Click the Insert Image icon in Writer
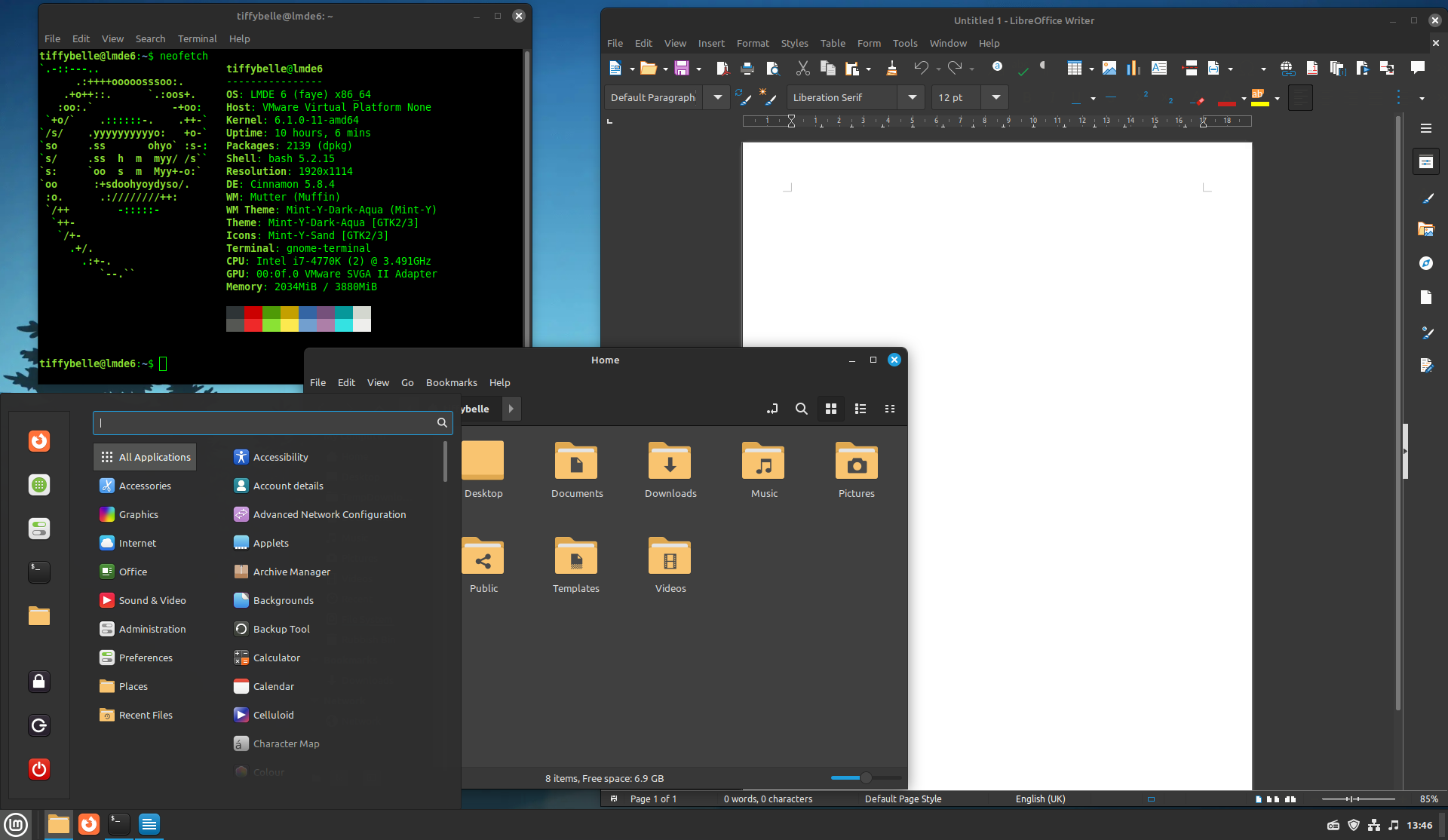The width and height of the screenshot is (1448, 840). 1109,69
